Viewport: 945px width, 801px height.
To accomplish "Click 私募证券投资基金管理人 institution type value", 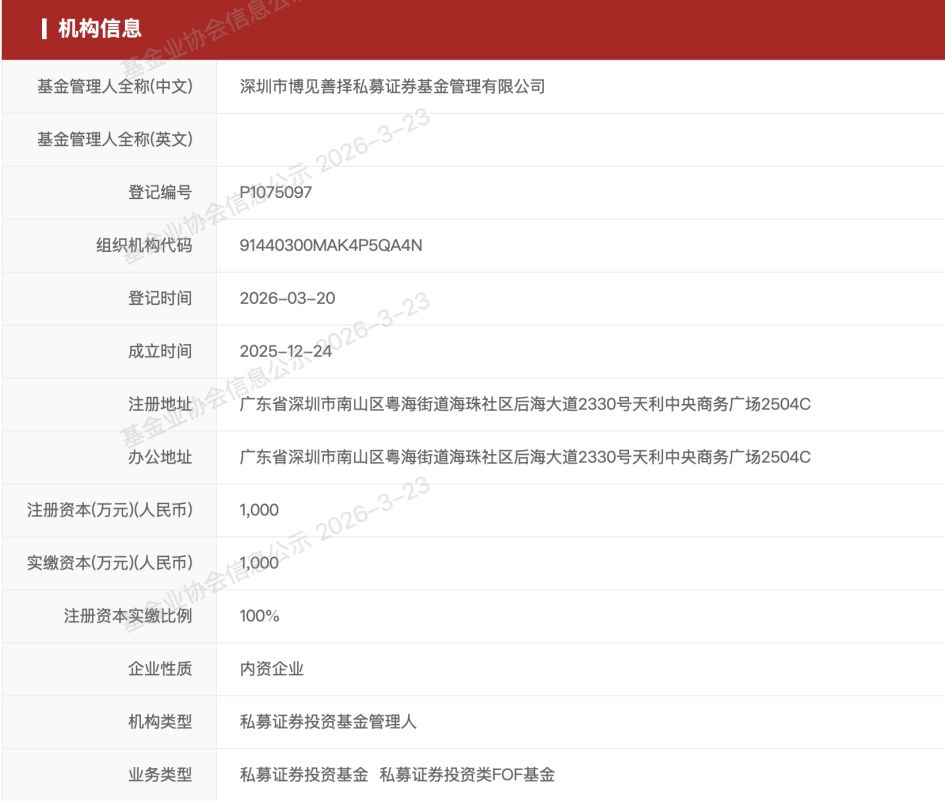I will pos(328,723).
